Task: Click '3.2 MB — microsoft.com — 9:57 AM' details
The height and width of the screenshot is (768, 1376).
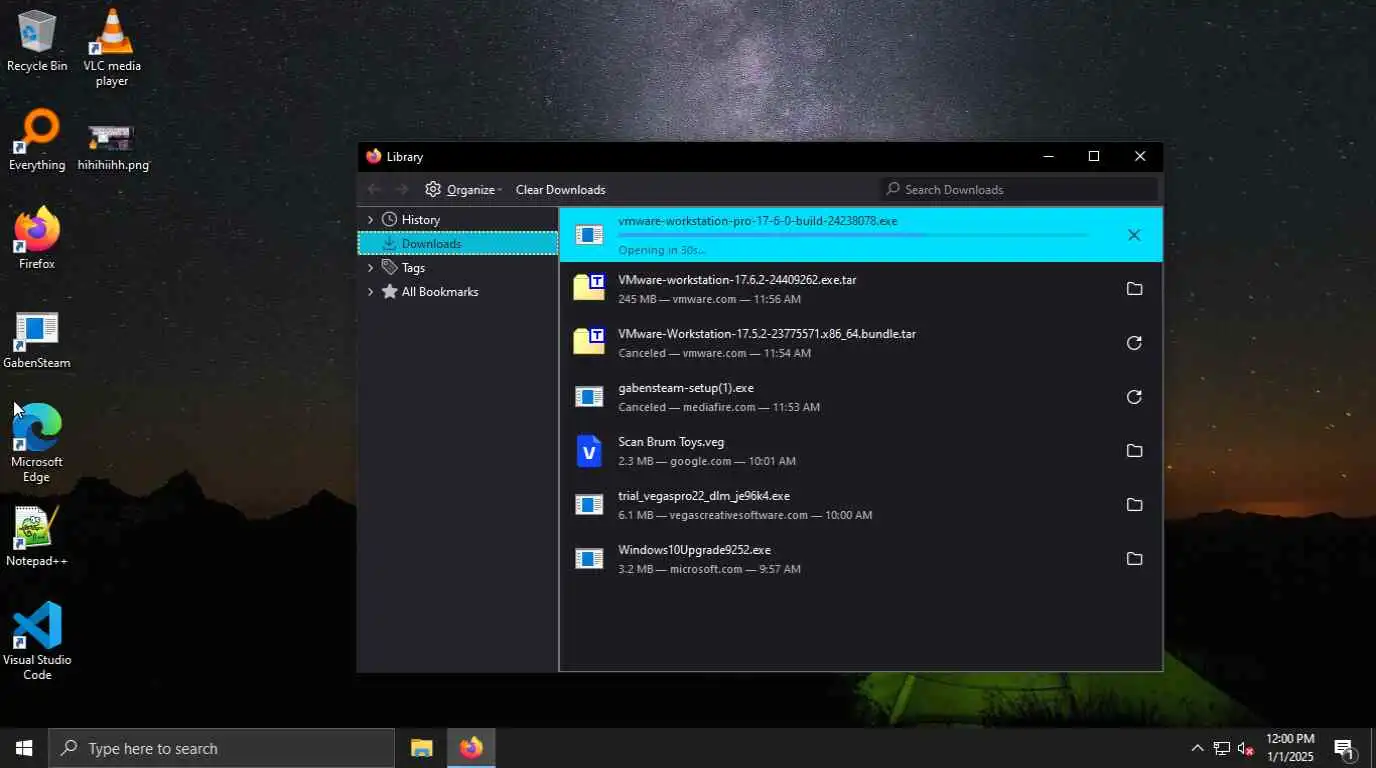Action: tap(709, 569)
